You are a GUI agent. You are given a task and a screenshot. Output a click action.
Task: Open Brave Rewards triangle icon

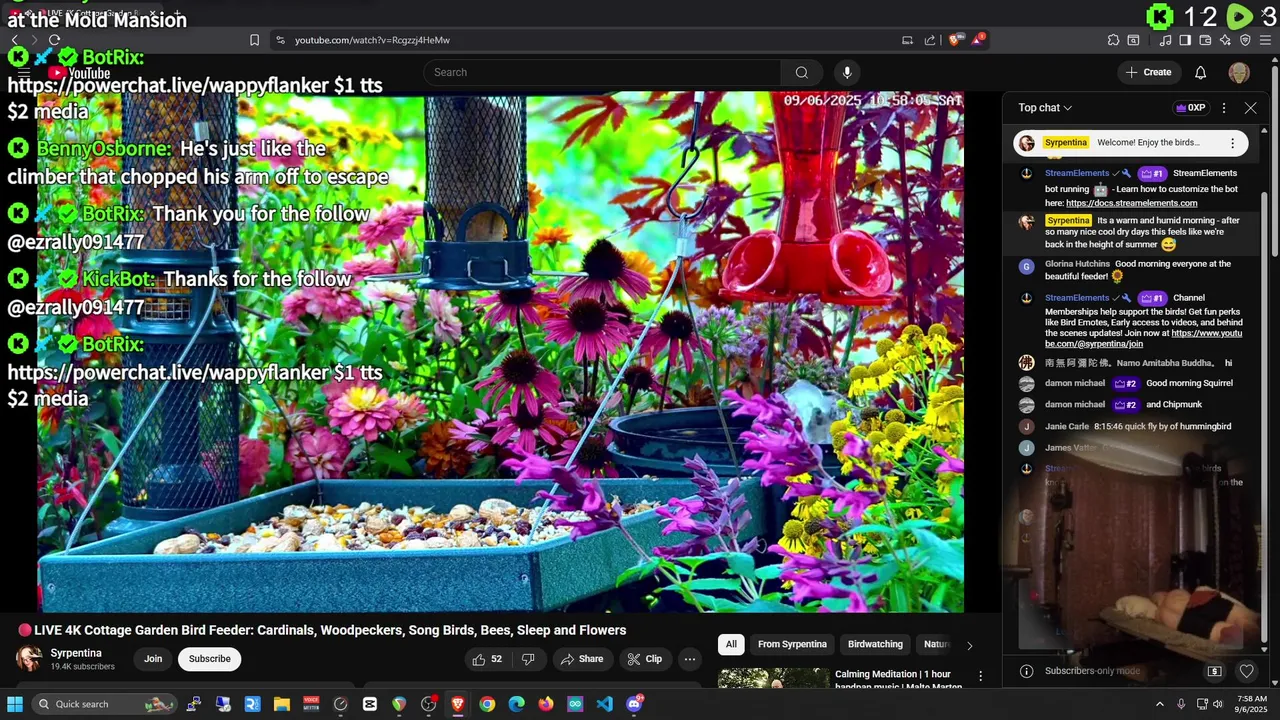point(979,40)
